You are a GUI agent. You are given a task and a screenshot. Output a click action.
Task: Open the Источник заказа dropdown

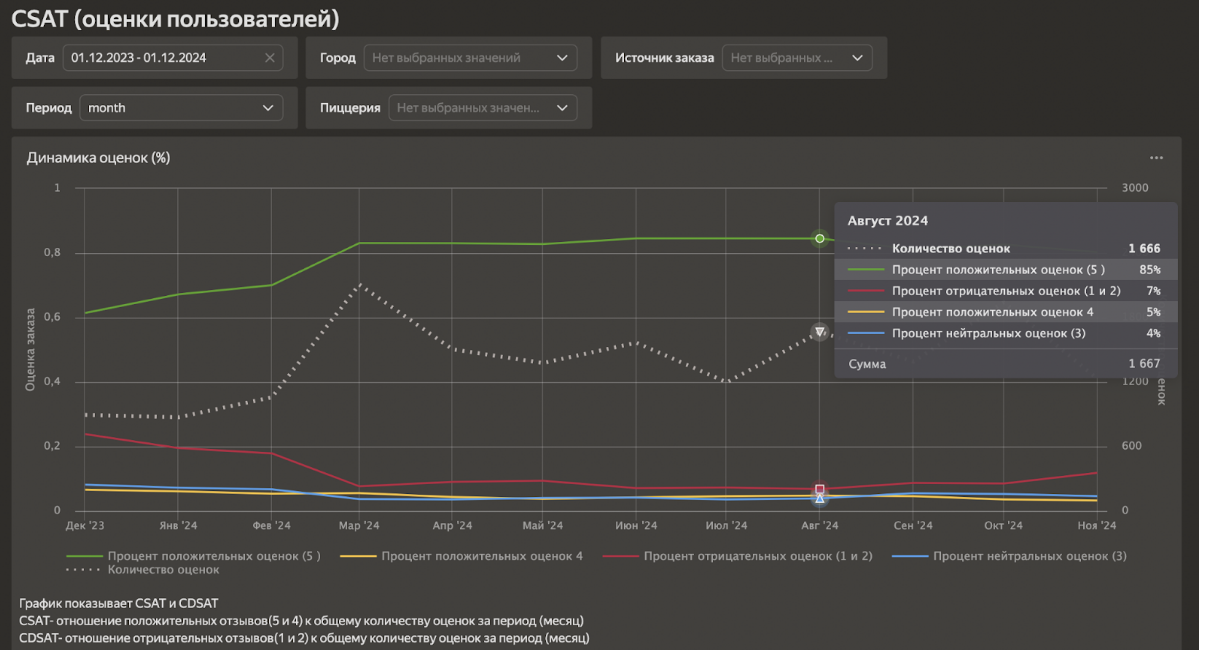(x=796, y=58)
